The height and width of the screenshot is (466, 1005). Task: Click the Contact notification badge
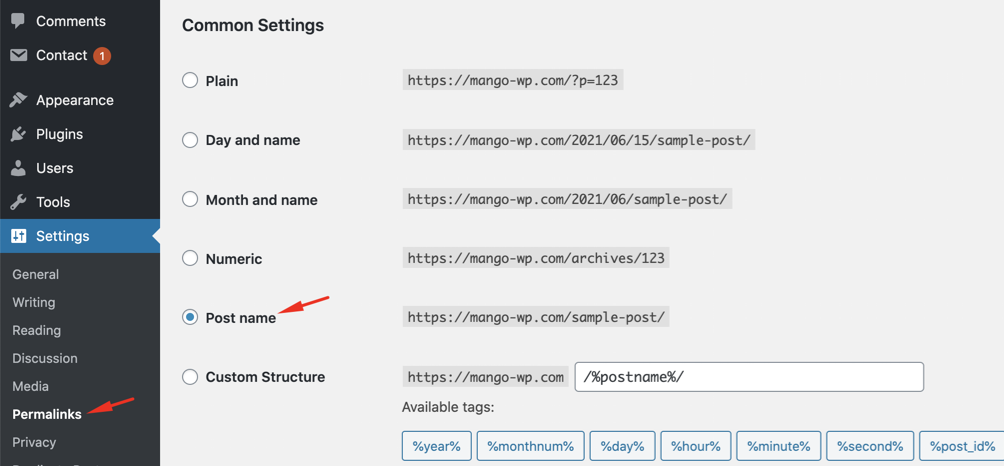point(102,56)
